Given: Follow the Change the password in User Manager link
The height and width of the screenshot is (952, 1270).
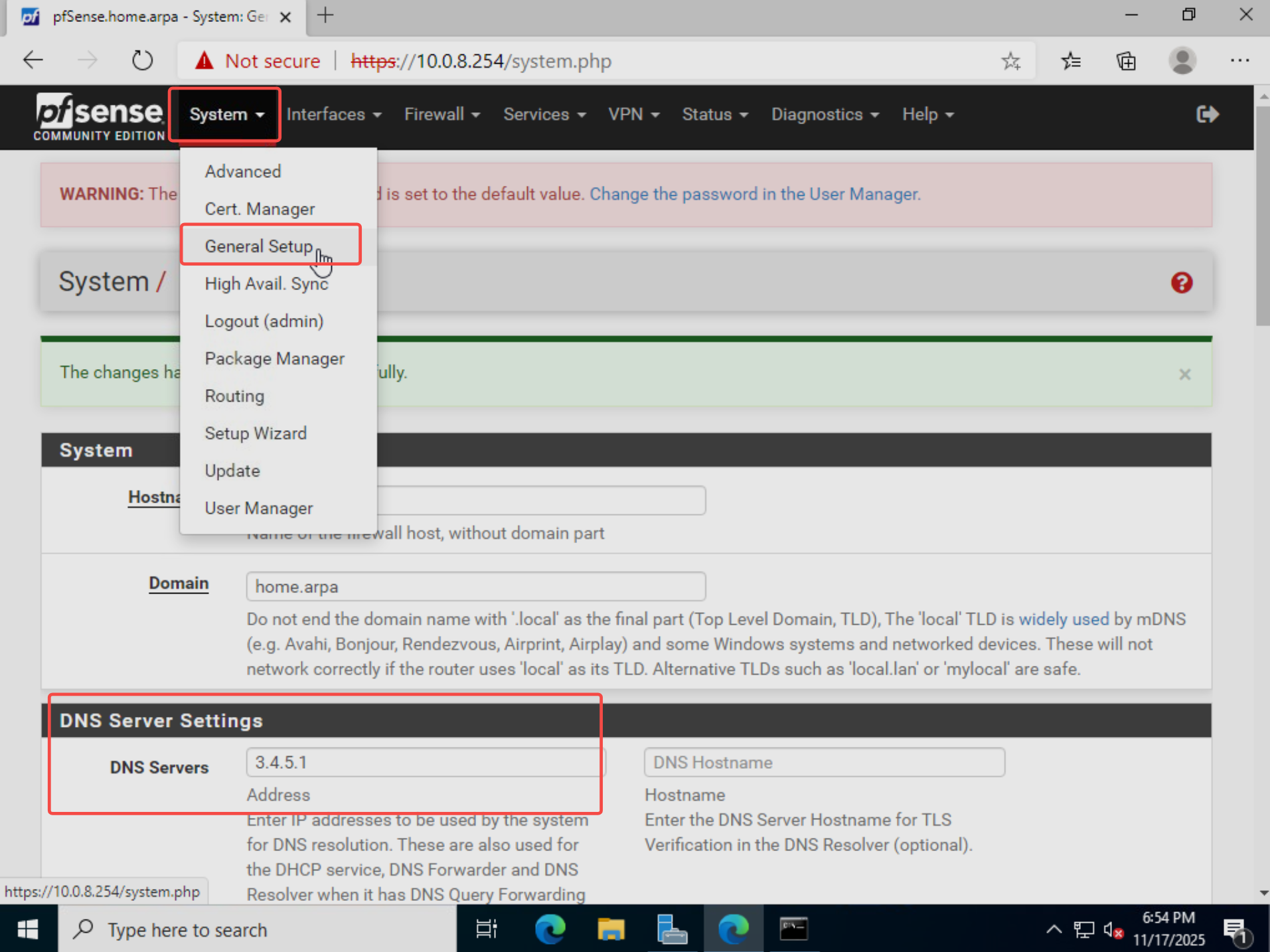Looking at the screenshot, I should (755, 194).
